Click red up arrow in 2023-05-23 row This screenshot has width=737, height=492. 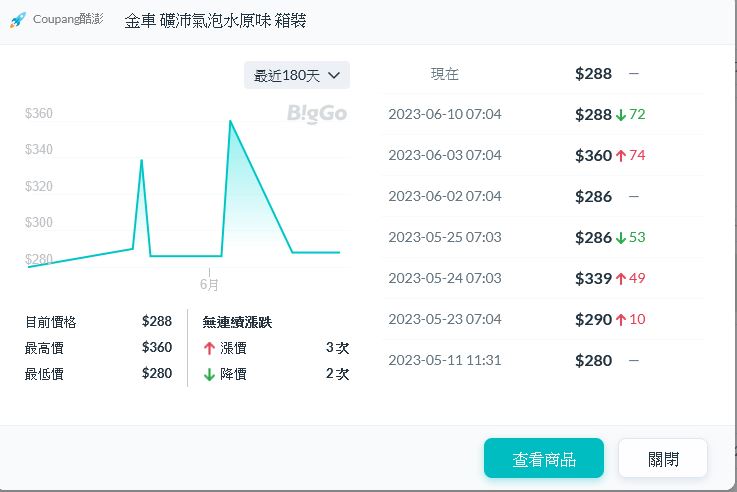(621, 320)
